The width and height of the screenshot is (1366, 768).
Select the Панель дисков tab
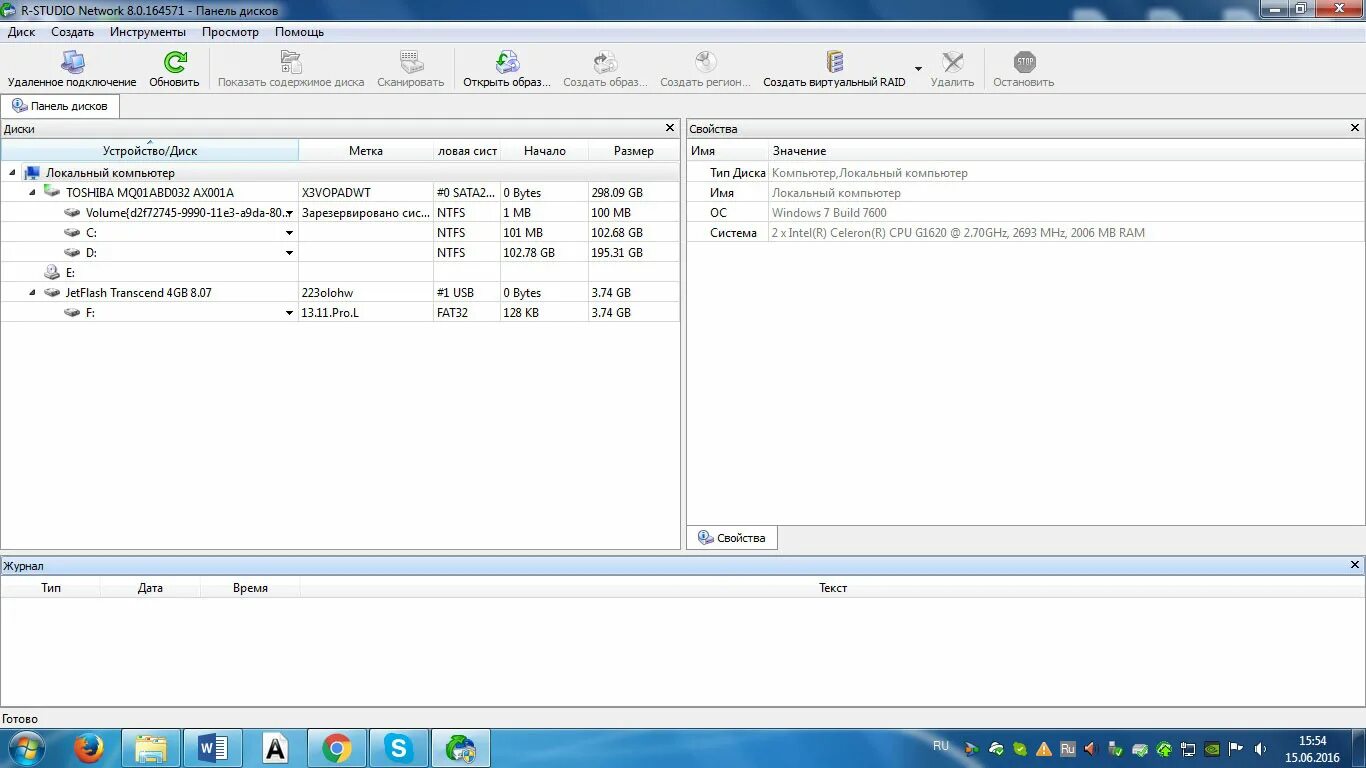(60, 106)
